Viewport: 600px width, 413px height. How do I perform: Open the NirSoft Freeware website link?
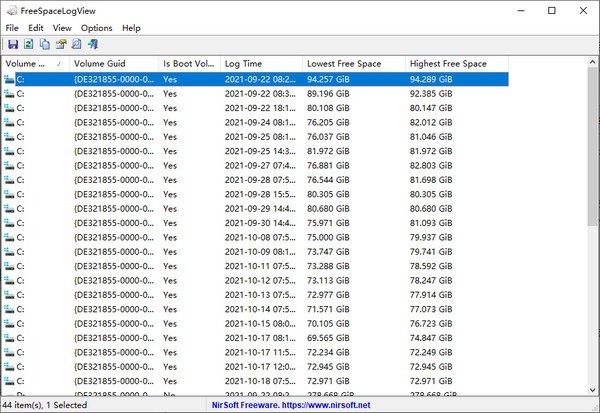[x=291, y=405]
